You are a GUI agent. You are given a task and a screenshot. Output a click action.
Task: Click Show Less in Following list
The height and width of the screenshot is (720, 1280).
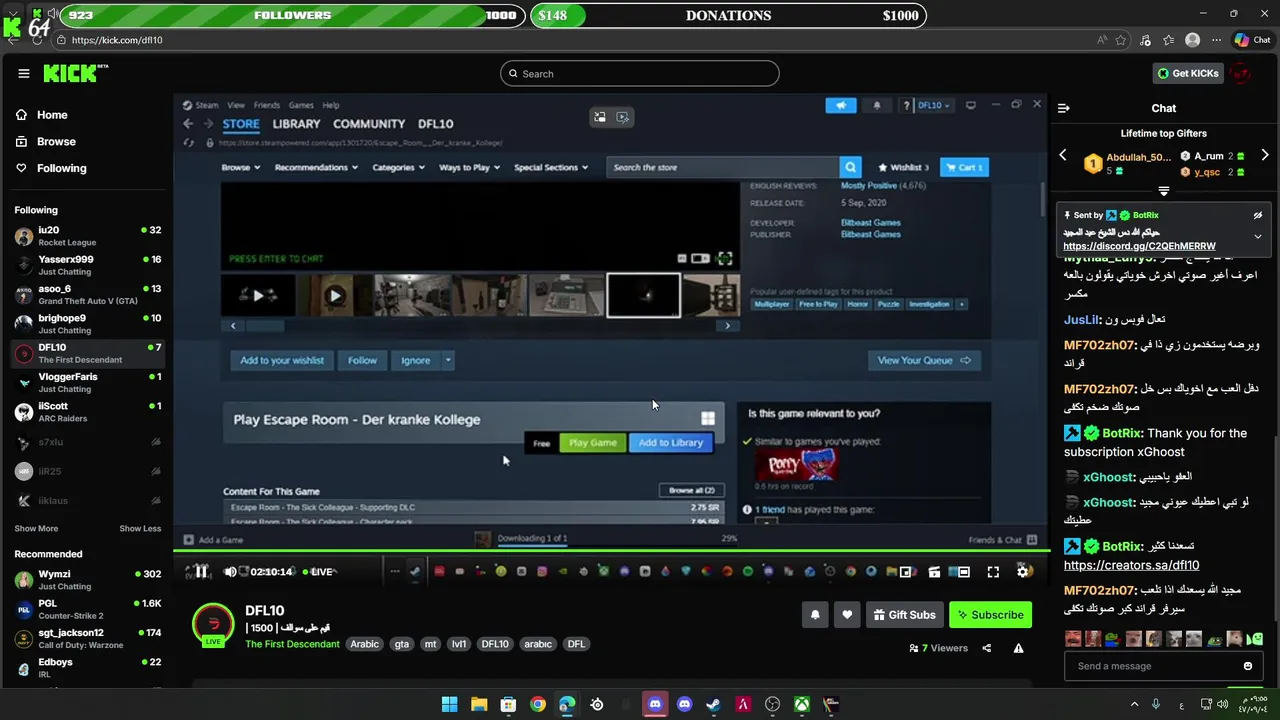pyautogui.click(x=140, y=528)
